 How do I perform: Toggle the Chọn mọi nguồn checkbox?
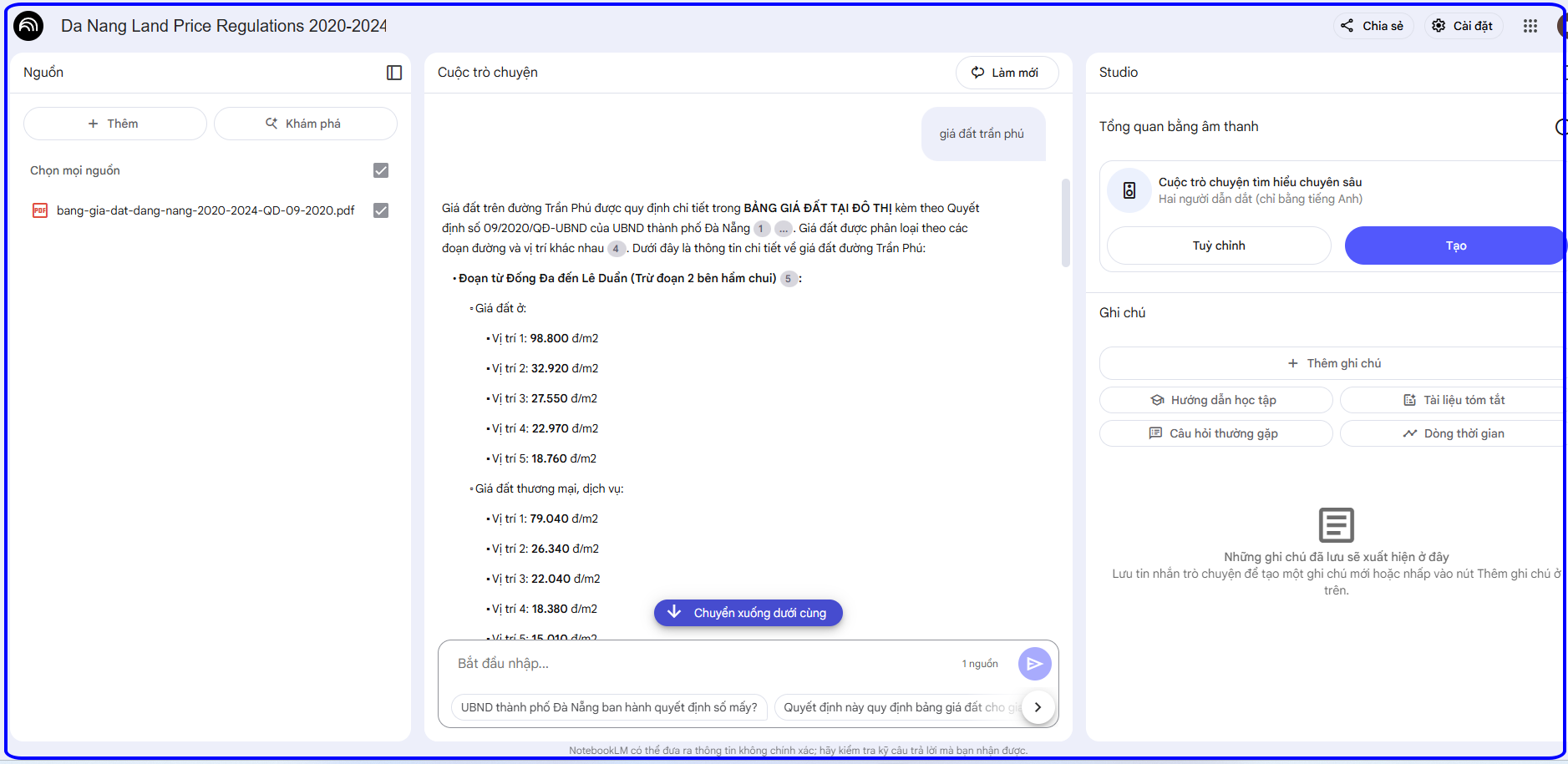[381, 170]
